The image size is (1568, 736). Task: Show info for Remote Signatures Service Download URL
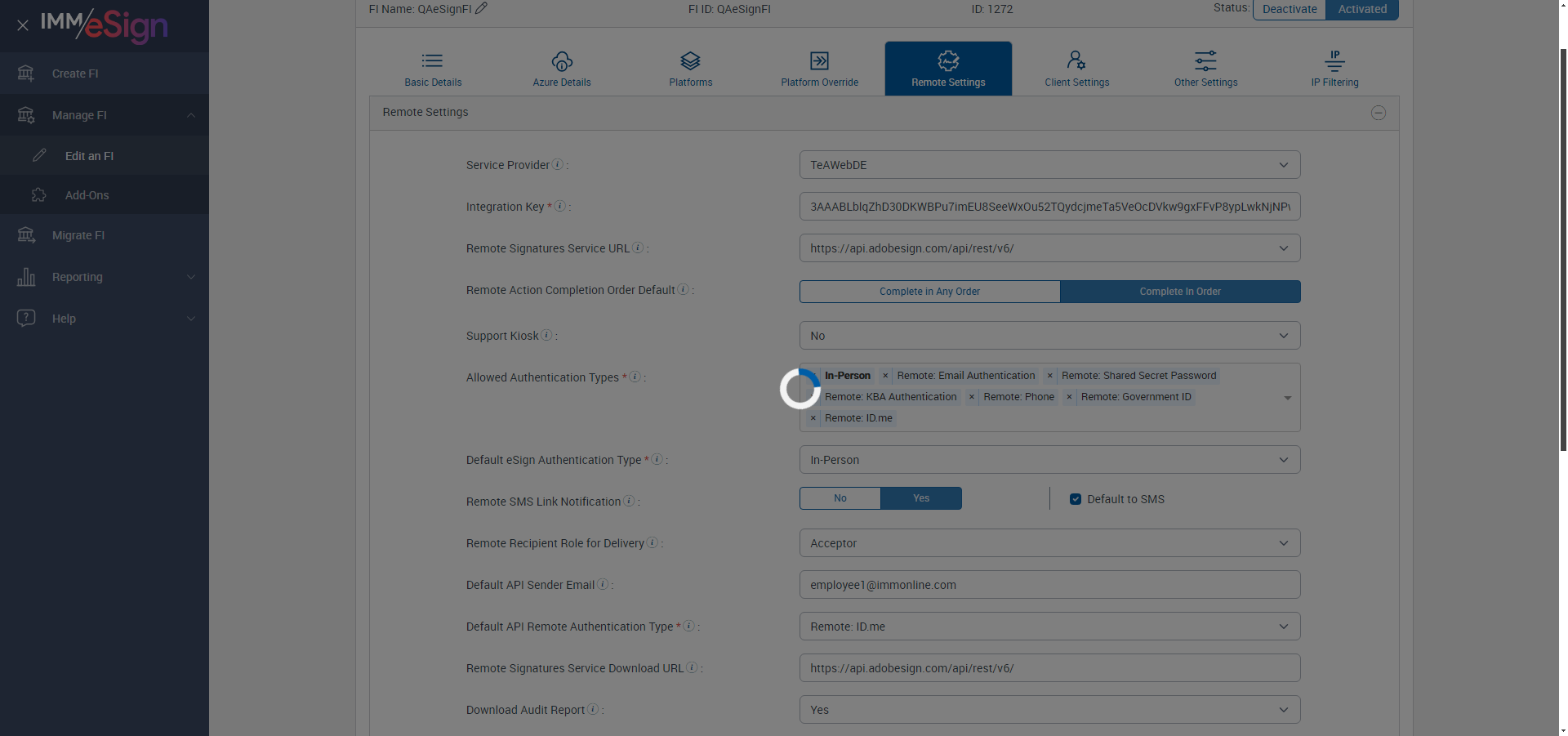692,667
